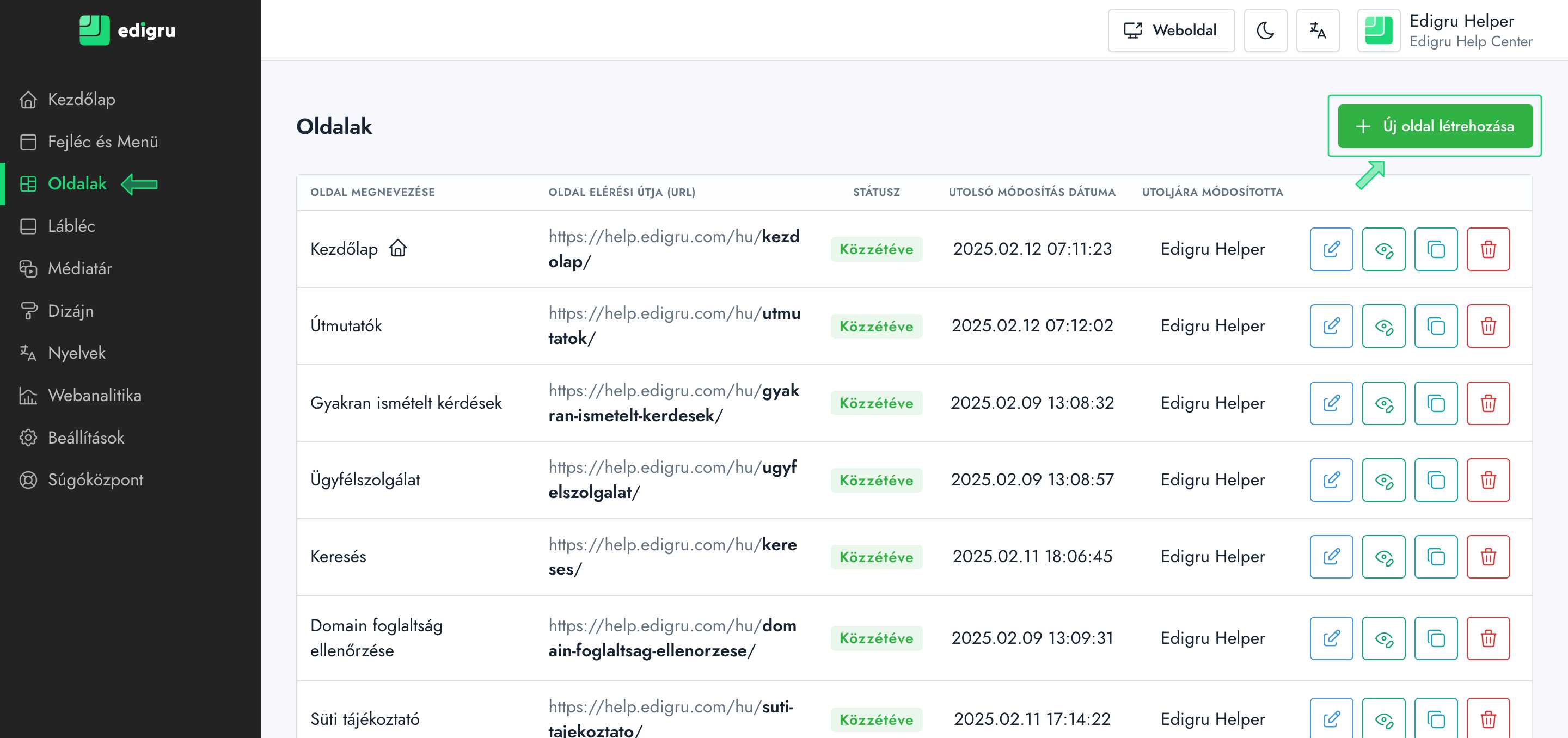Open the Dizájn section in sidebar
This screenshot has height=738, width=1568.
click(x=71, y=311)
